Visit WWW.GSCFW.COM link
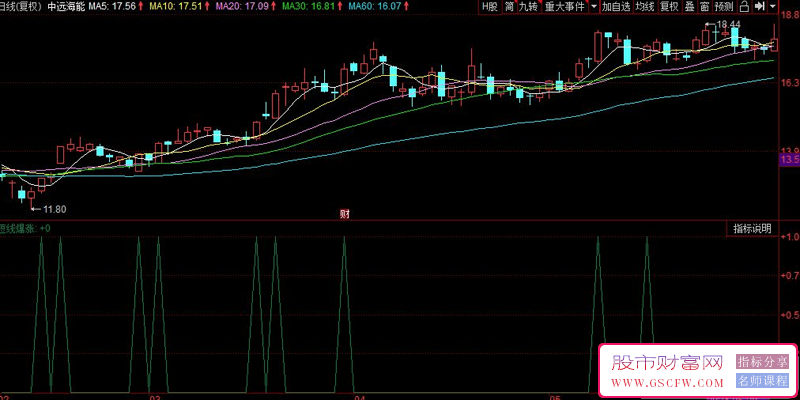Image resolution: width=800 pixels, height=400 pixels. pyautogui.click(x=667, y=383)
